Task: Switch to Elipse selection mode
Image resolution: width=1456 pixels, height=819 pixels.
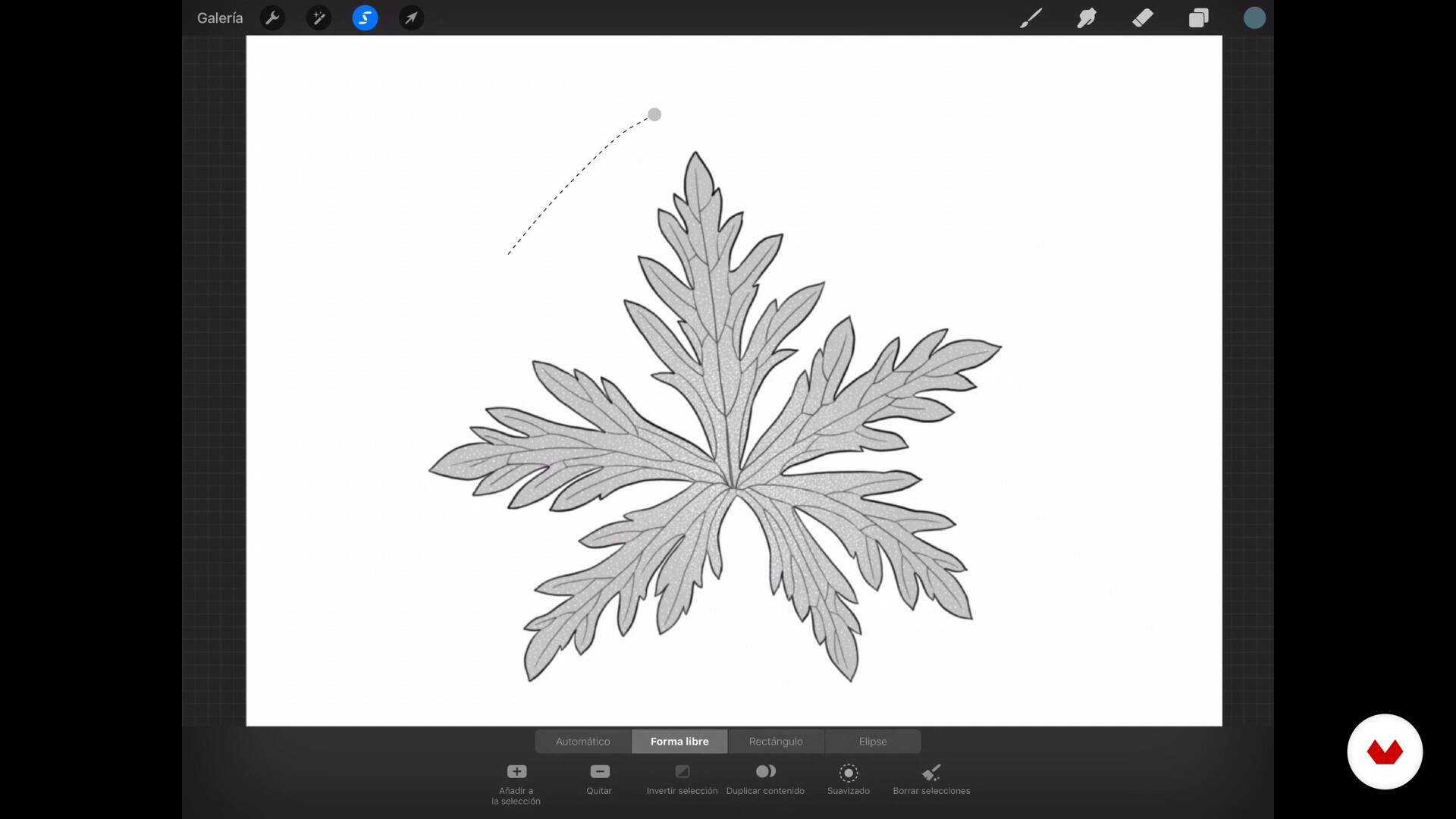Action: pyautogui.click(x=872, y=741)
